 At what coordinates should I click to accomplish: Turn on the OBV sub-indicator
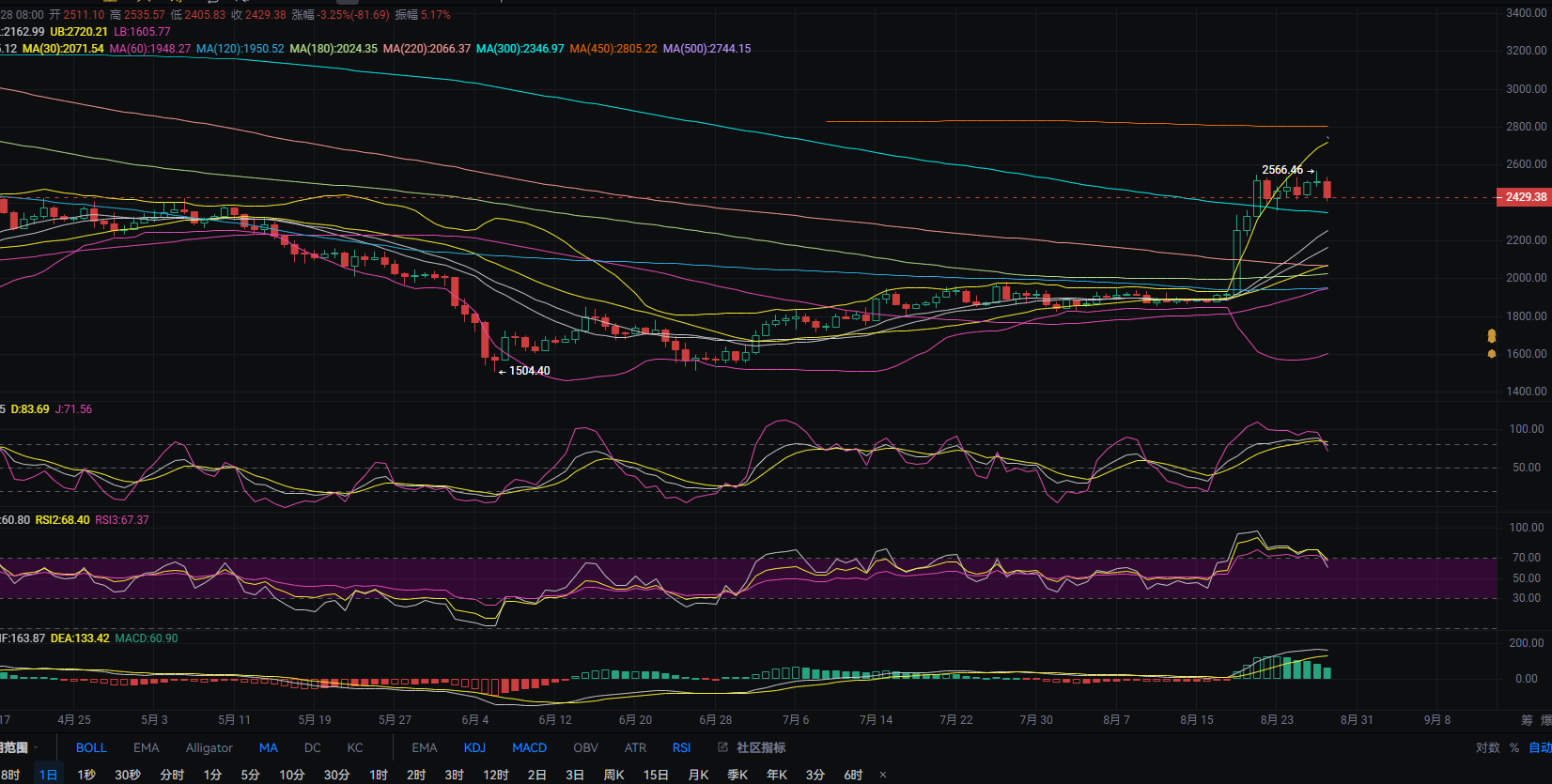click(585, 747)
